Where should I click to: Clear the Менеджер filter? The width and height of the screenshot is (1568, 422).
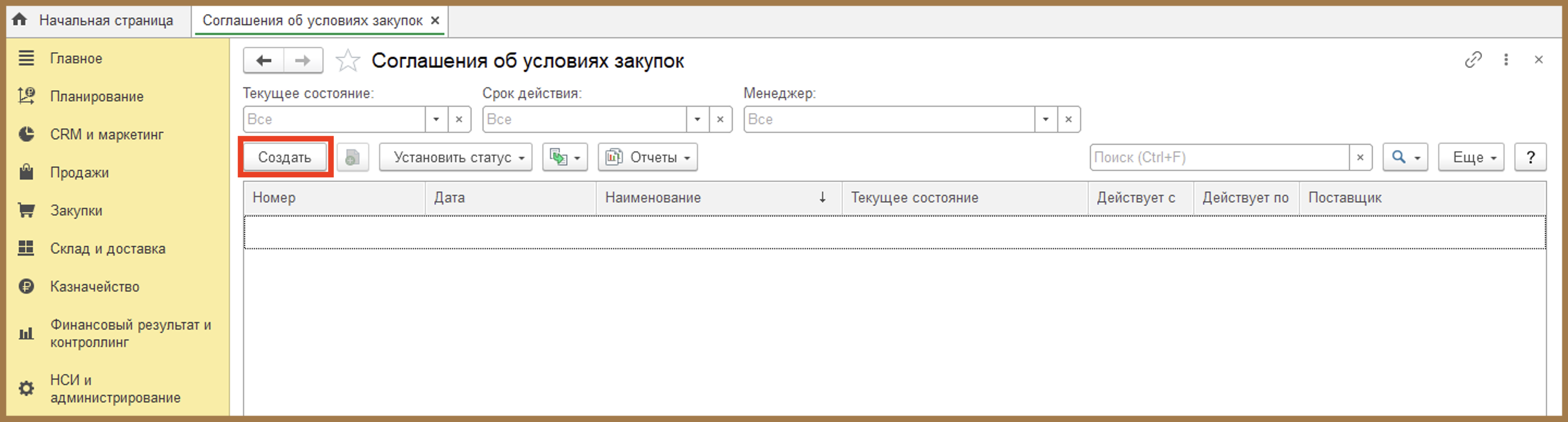click(x=1069, y=119)
